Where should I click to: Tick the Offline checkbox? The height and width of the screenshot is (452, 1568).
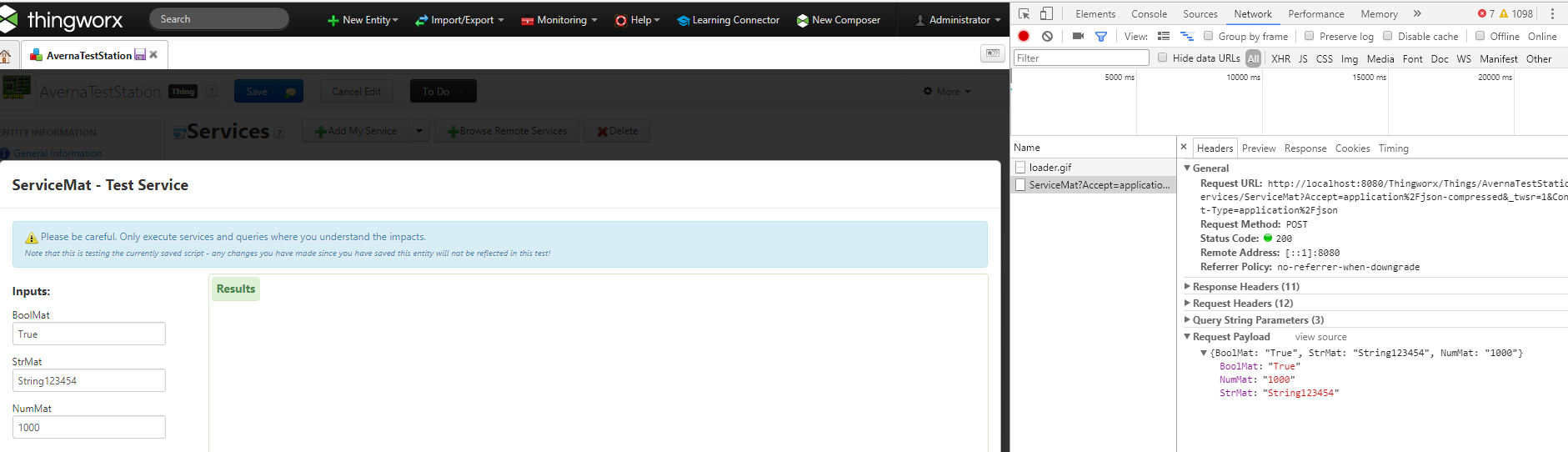pos(1480,36)
